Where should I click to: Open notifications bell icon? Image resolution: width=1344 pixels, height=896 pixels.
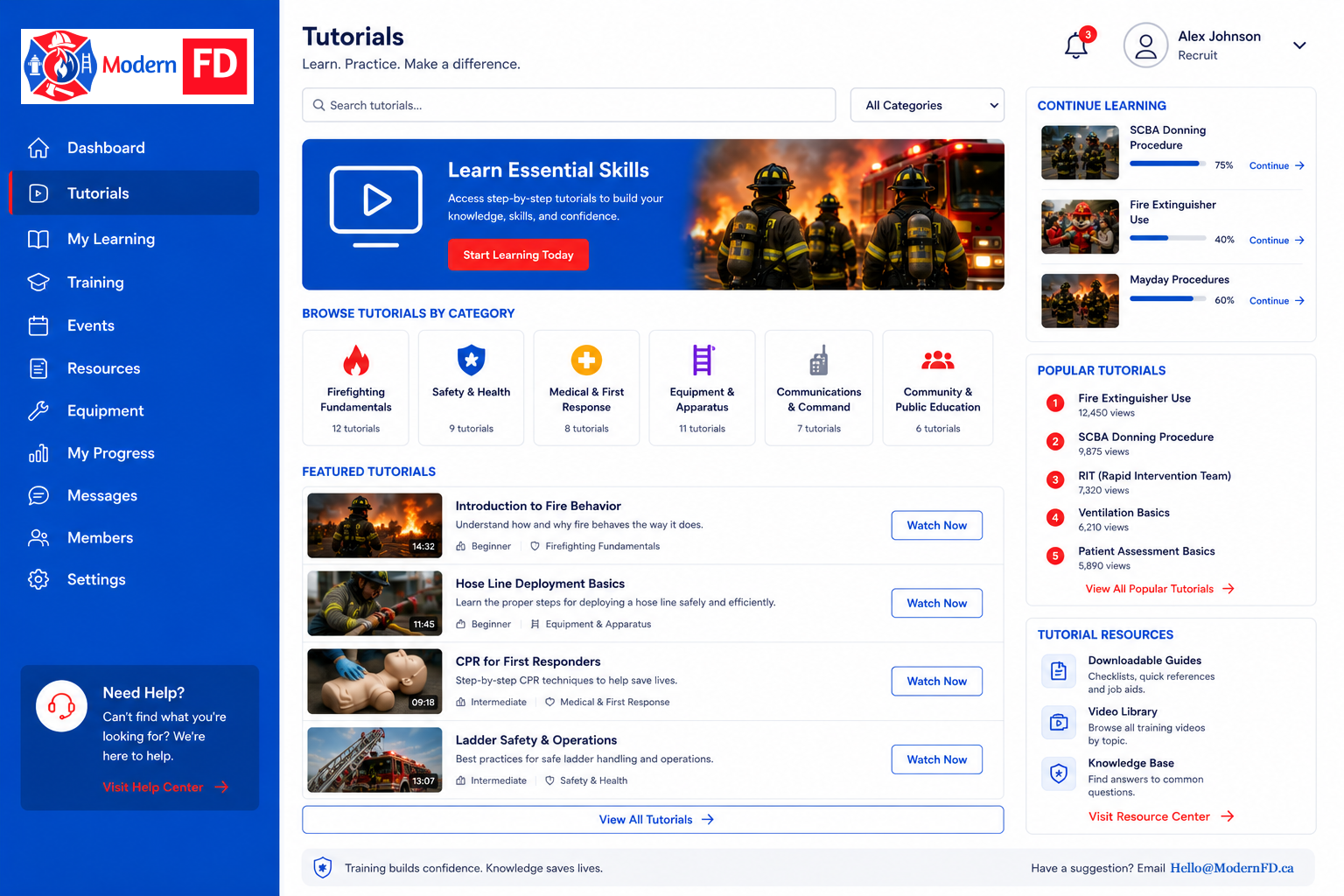pos(1076,45)
